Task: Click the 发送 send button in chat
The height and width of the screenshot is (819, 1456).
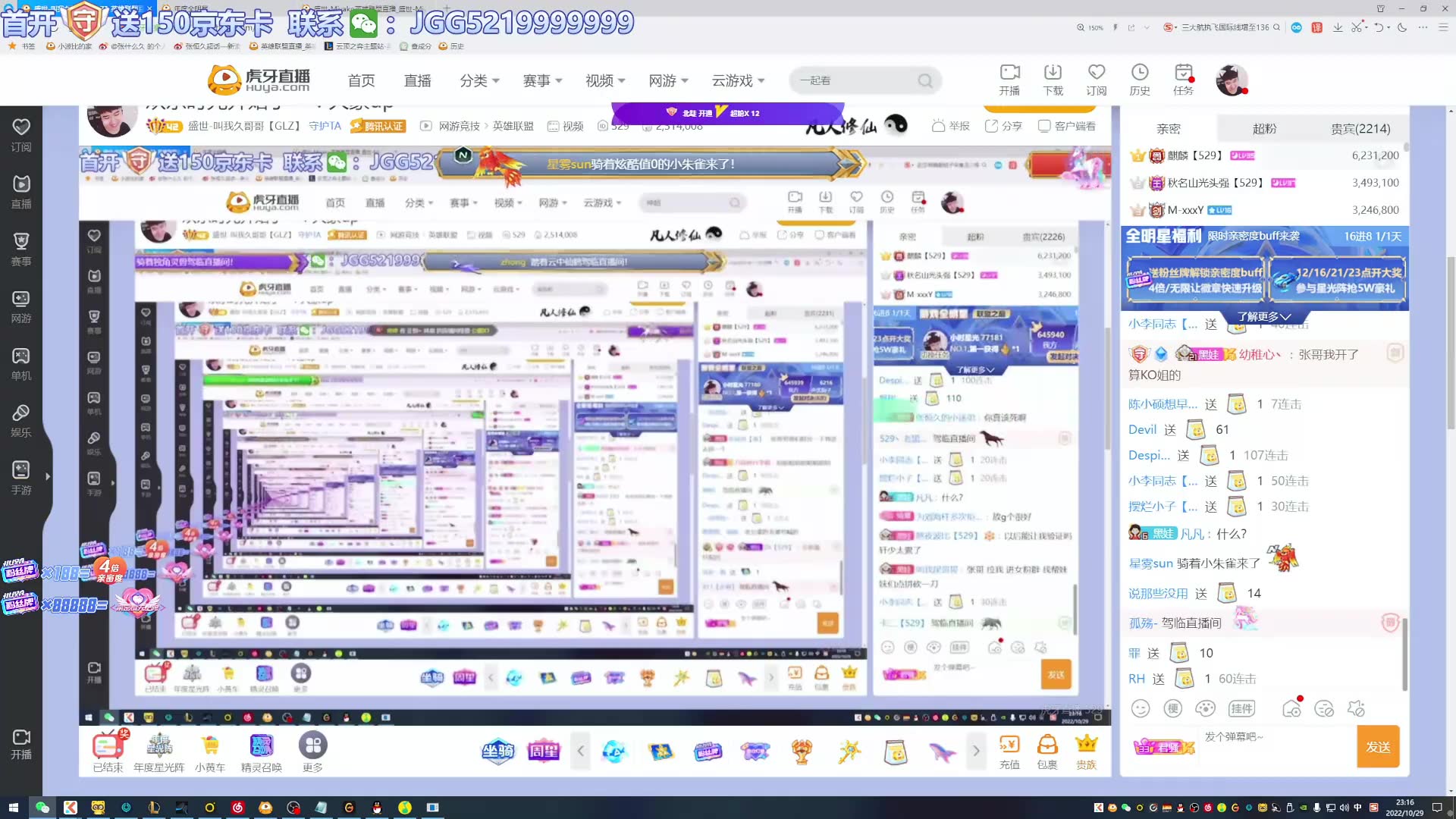Action: coord(1378,747)
